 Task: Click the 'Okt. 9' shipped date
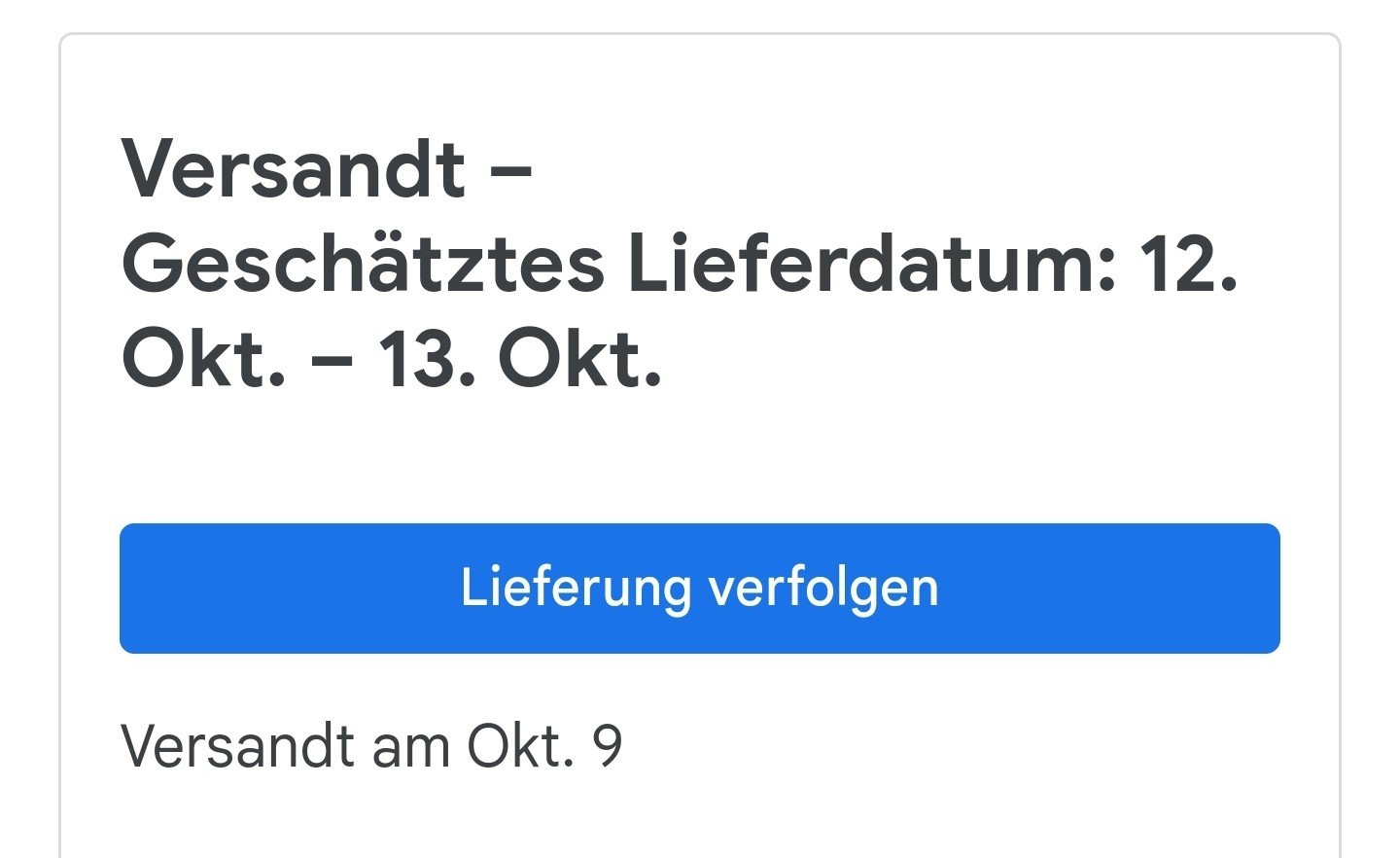[x=544, y=746]
